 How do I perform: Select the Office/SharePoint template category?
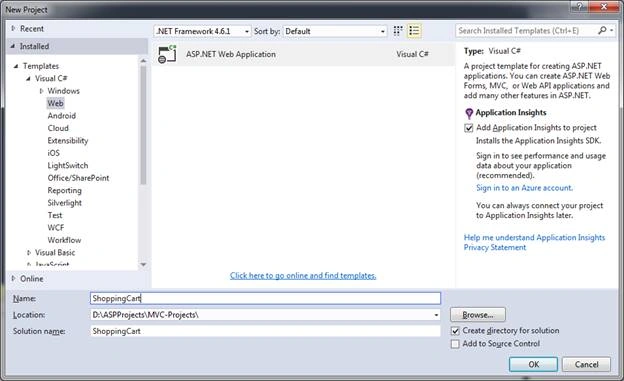point(78,178)
